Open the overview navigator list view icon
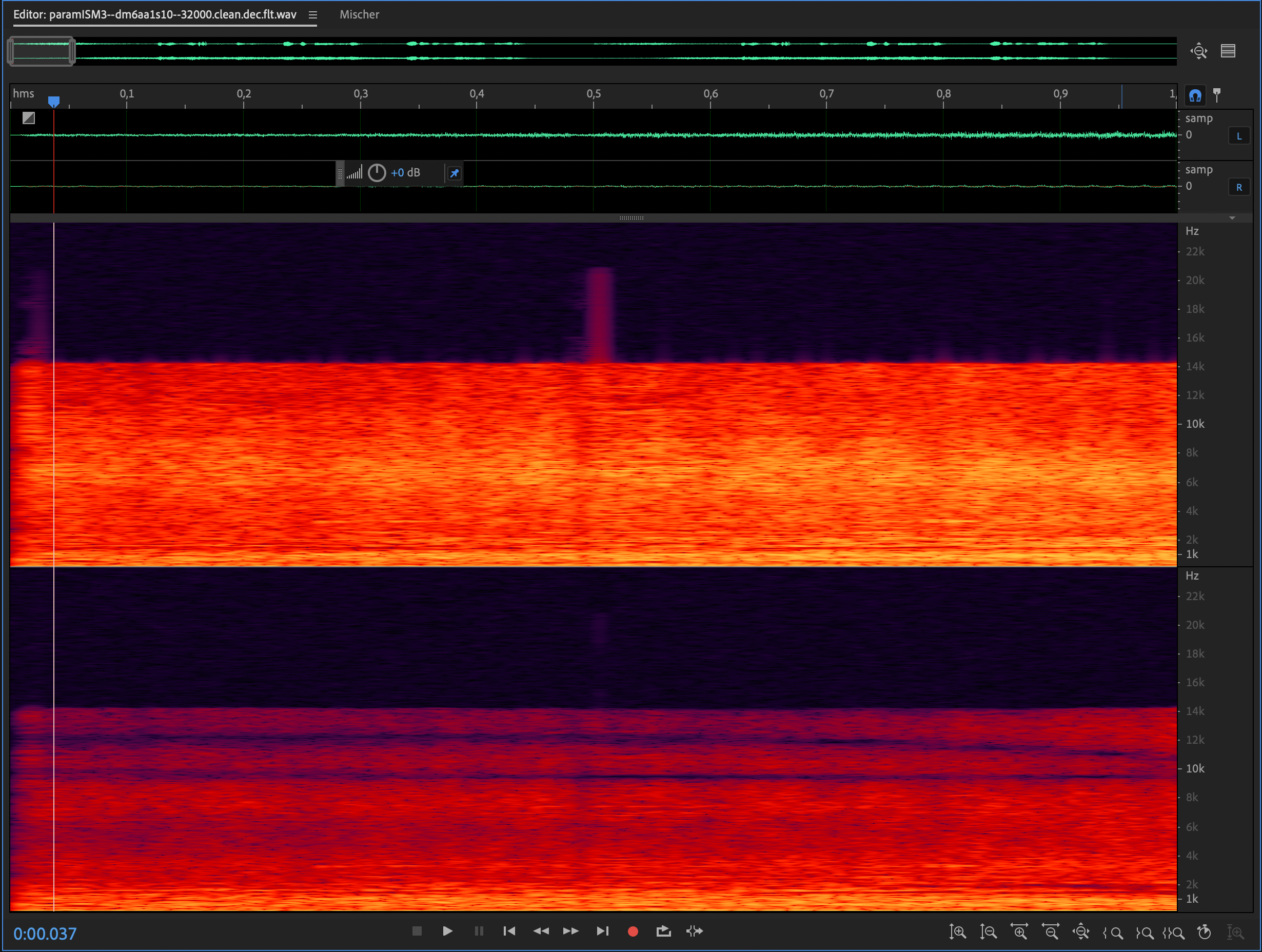 click(x=1228, y=51)
